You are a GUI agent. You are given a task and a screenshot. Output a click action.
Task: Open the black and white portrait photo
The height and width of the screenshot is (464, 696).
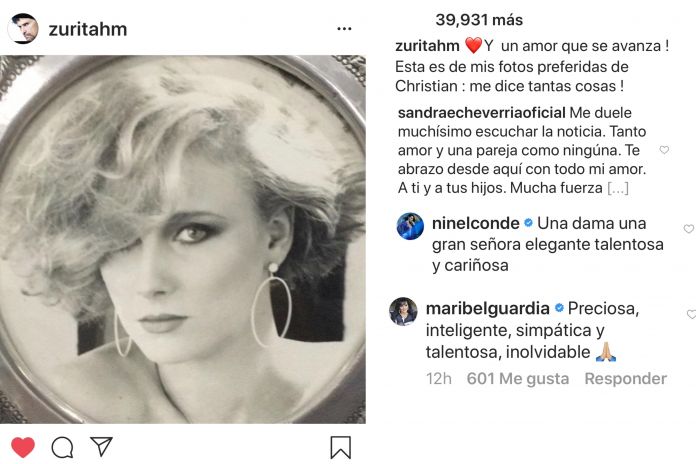tap(183, 239)
